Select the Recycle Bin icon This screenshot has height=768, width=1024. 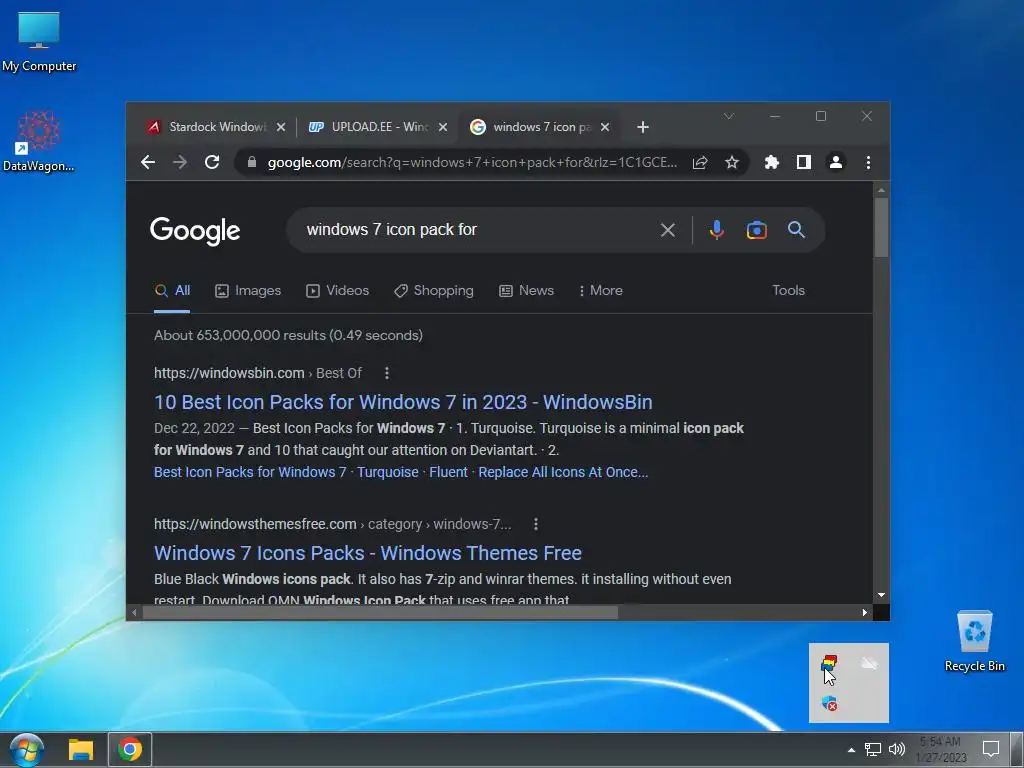[x=974, y=641]
